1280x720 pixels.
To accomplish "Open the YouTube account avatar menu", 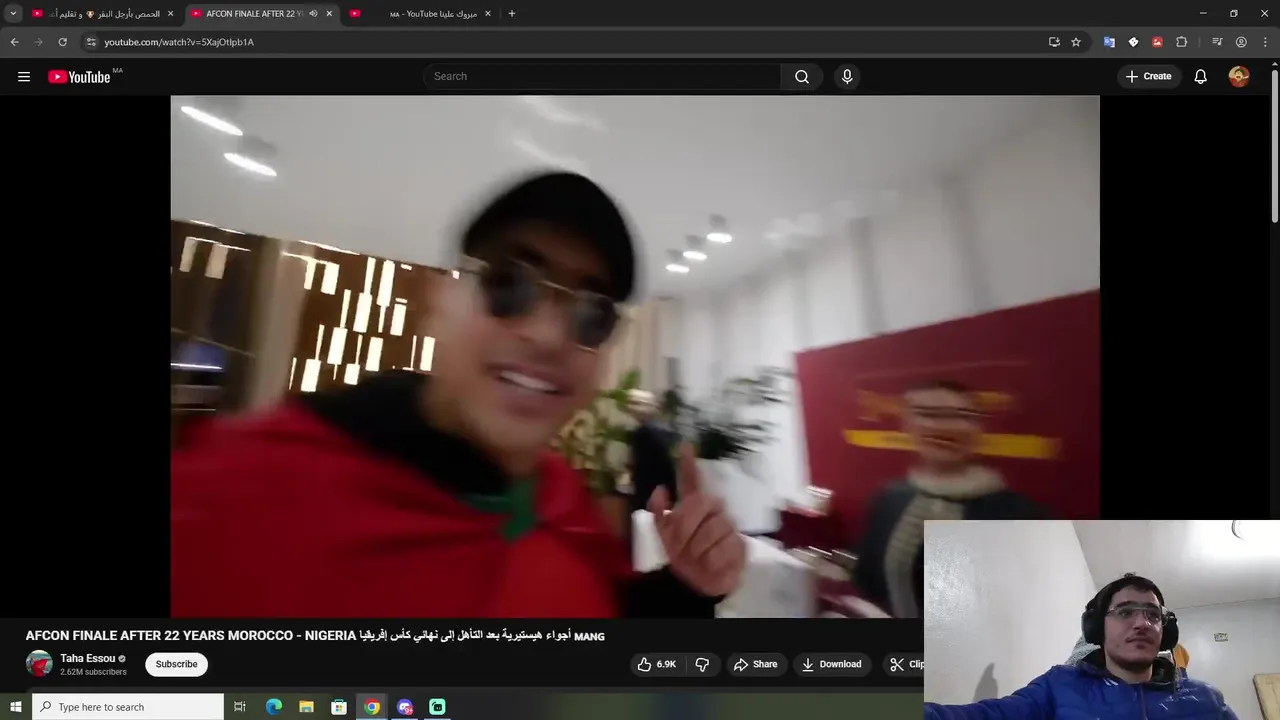I will (x=1239, y=77).
